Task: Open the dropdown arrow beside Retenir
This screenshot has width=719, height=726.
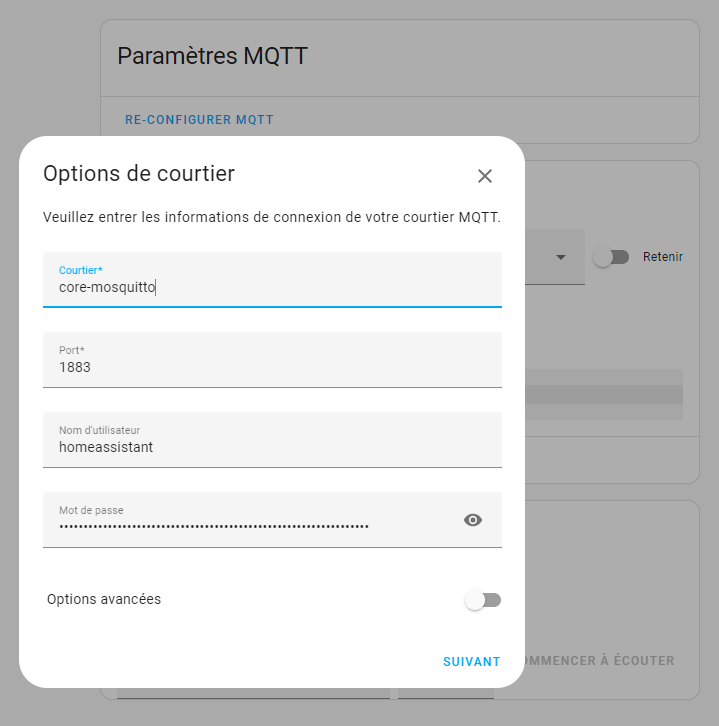Action: pyautogui.click(x=561, y=257)
